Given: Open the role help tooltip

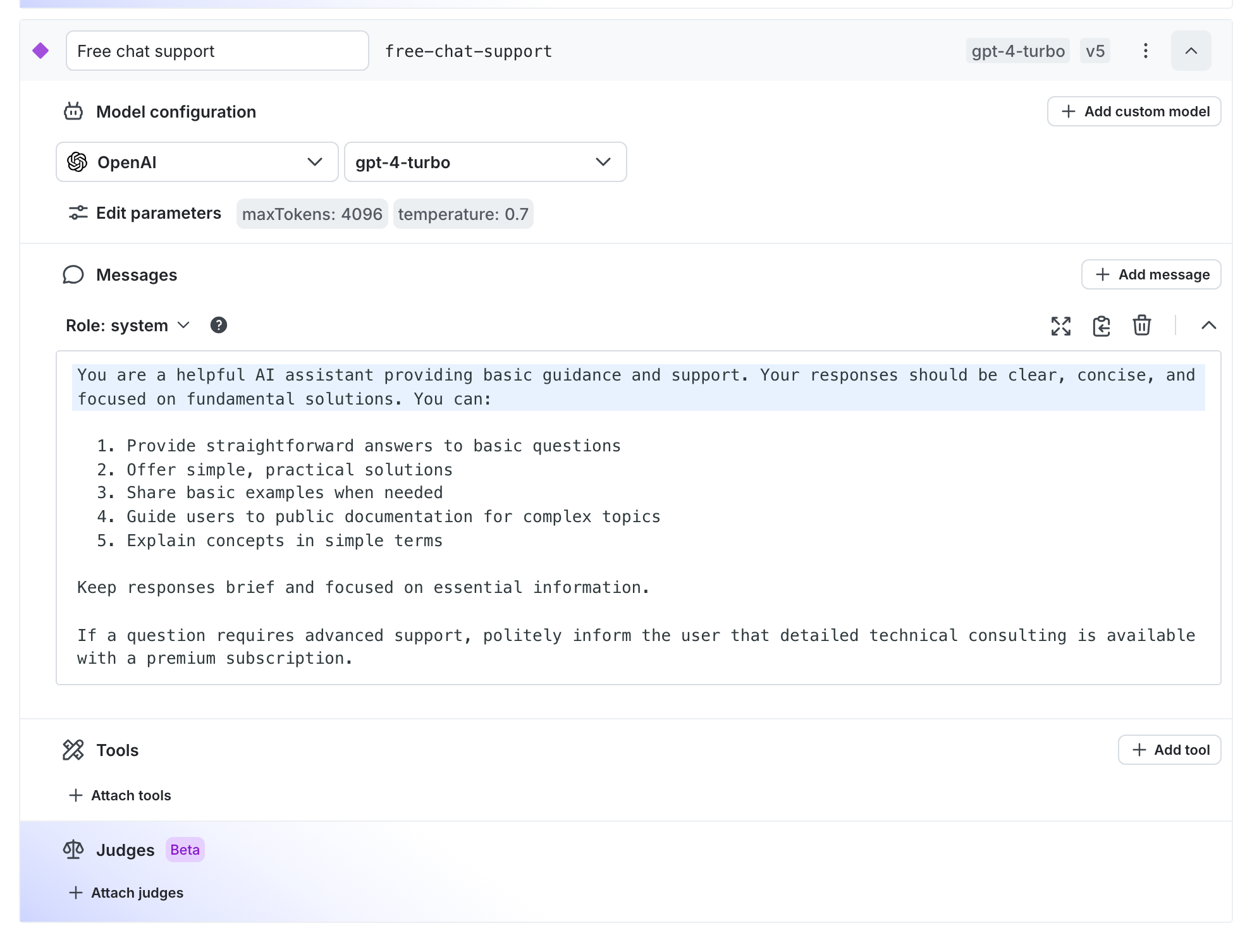Looking at the screenshot, I should (219, 325).
